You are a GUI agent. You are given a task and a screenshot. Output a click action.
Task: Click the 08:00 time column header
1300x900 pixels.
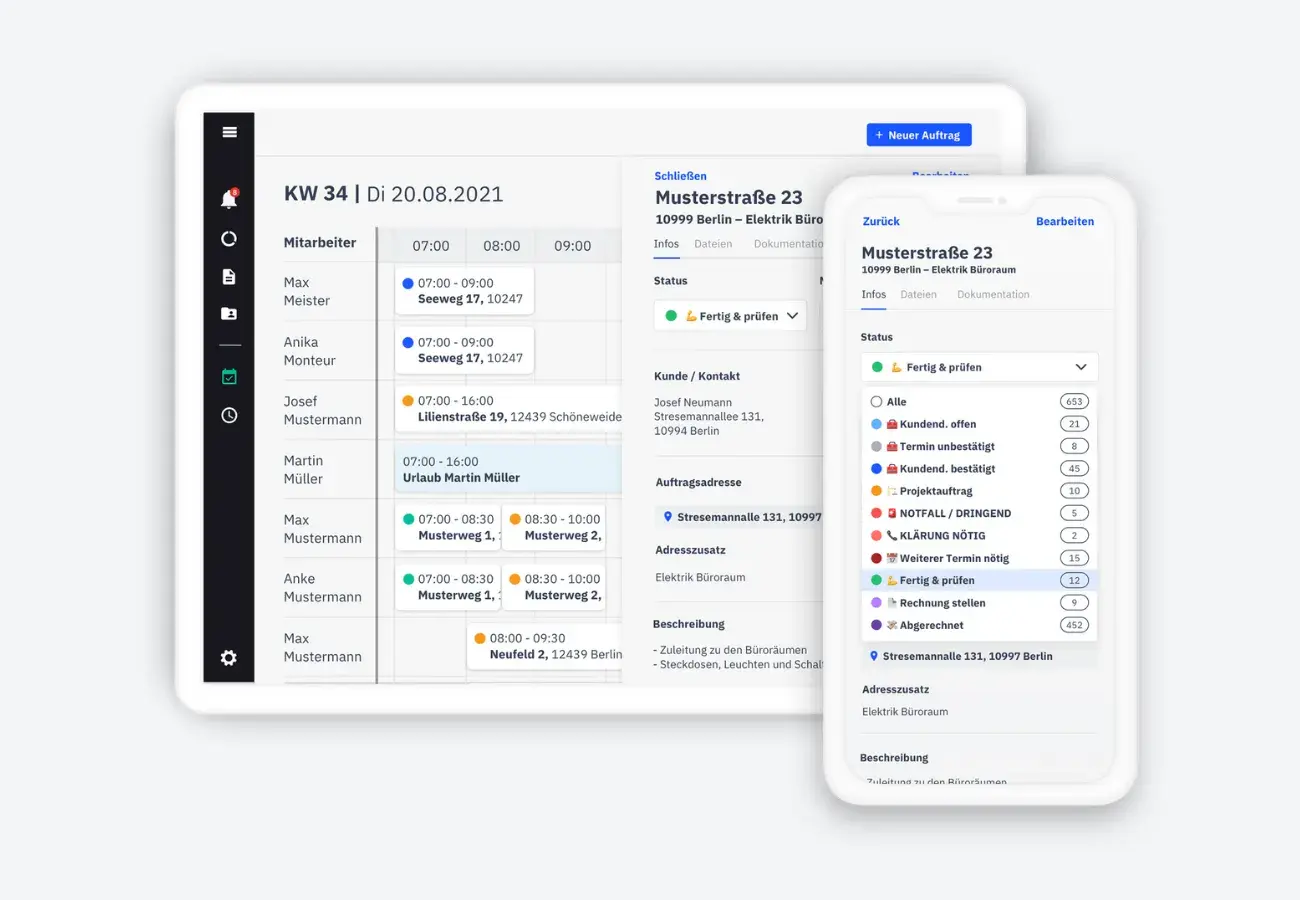(x=502, y=246)
